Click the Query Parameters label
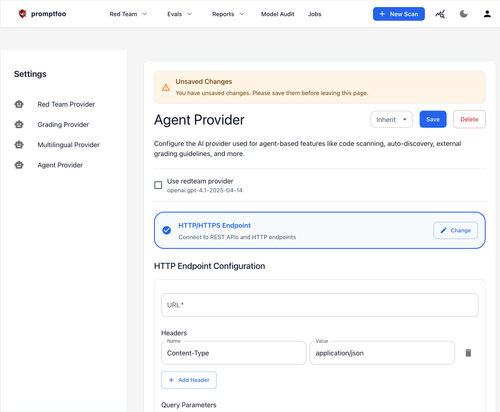The height and width of the screenshot is (412, 500). 189,405
